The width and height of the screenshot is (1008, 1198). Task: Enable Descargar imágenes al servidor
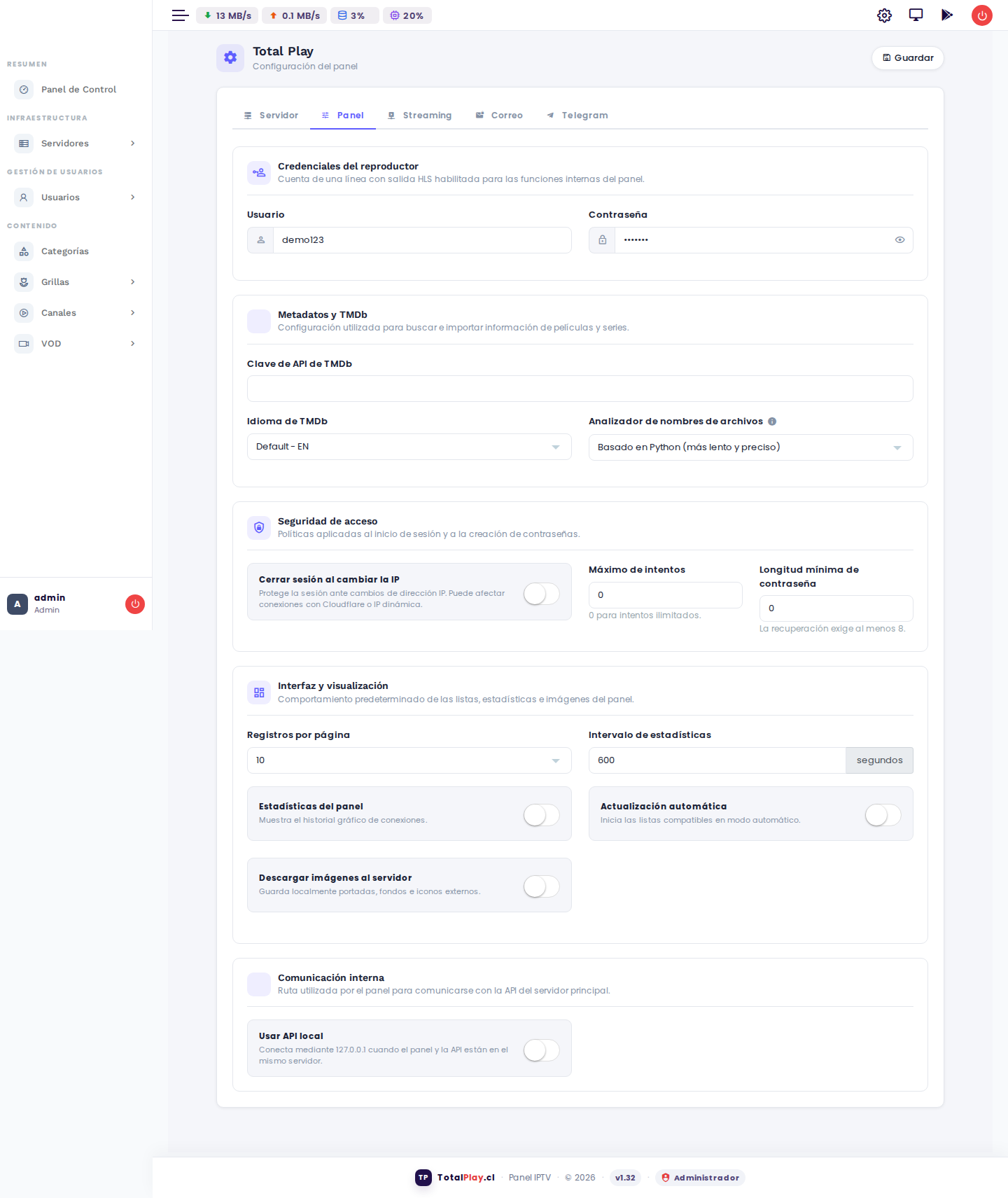point(542,886)
